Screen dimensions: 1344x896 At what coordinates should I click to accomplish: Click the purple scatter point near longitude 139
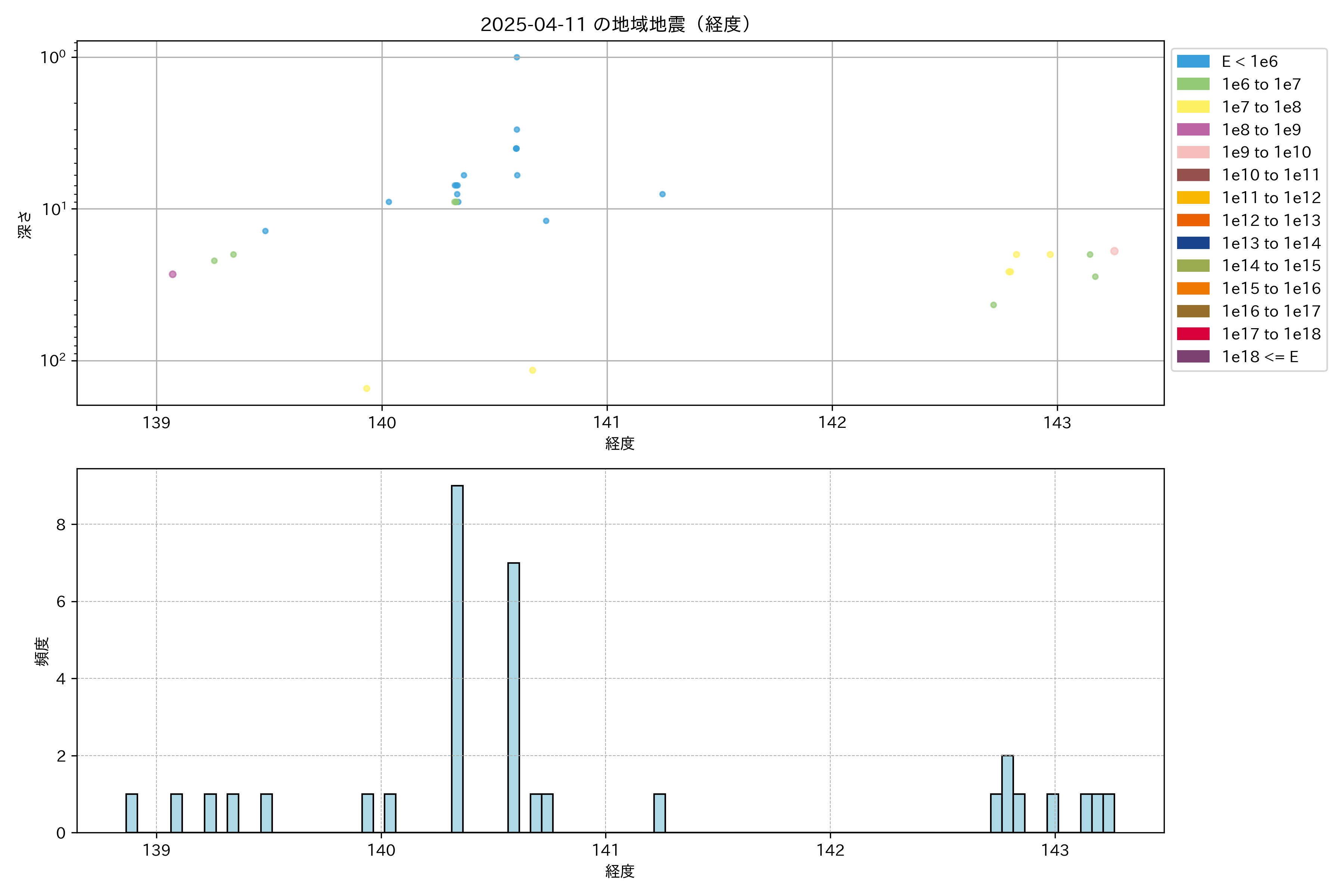point(172,274)
